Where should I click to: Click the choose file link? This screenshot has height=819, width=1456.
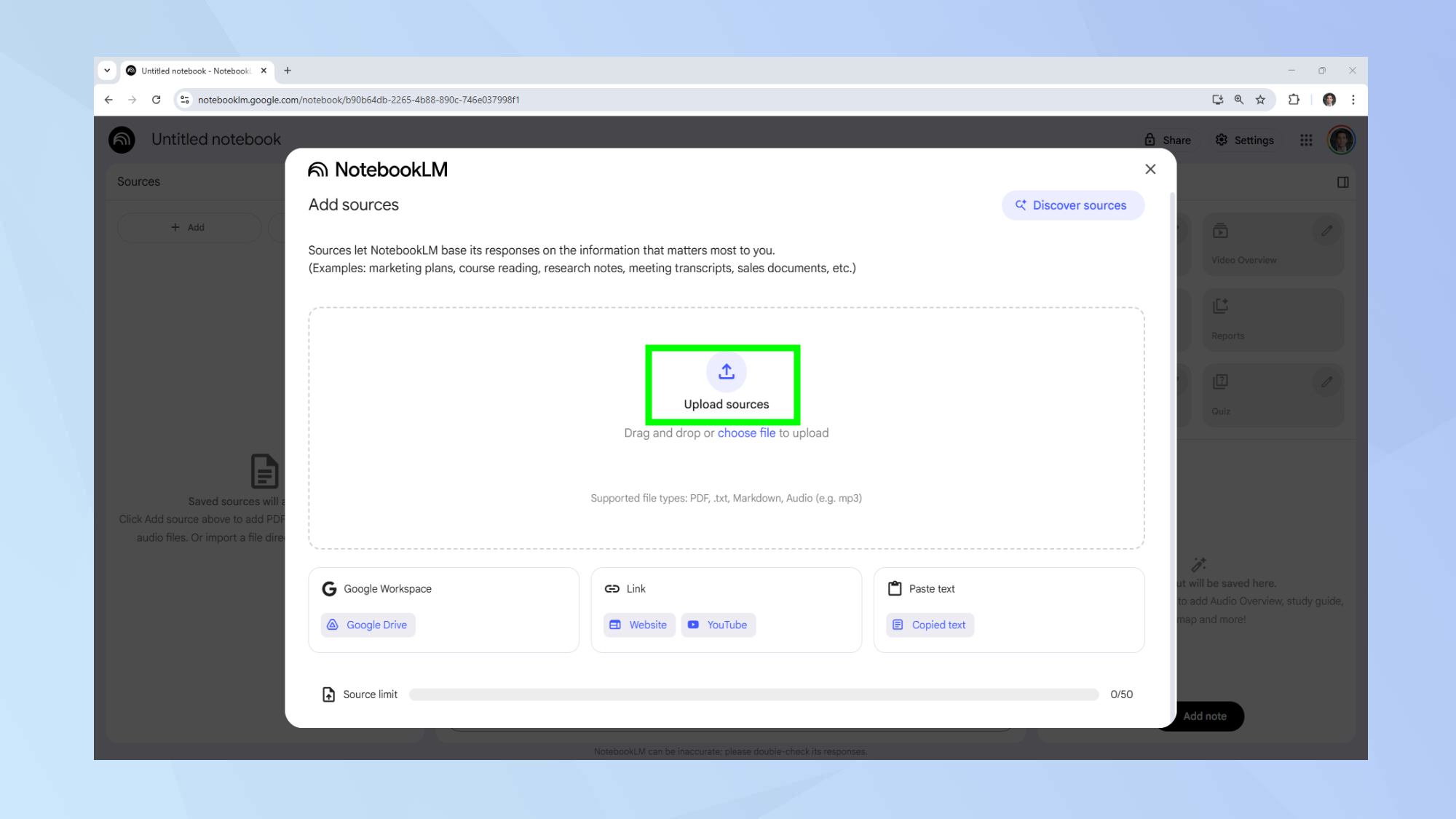(x=746, y=433)
